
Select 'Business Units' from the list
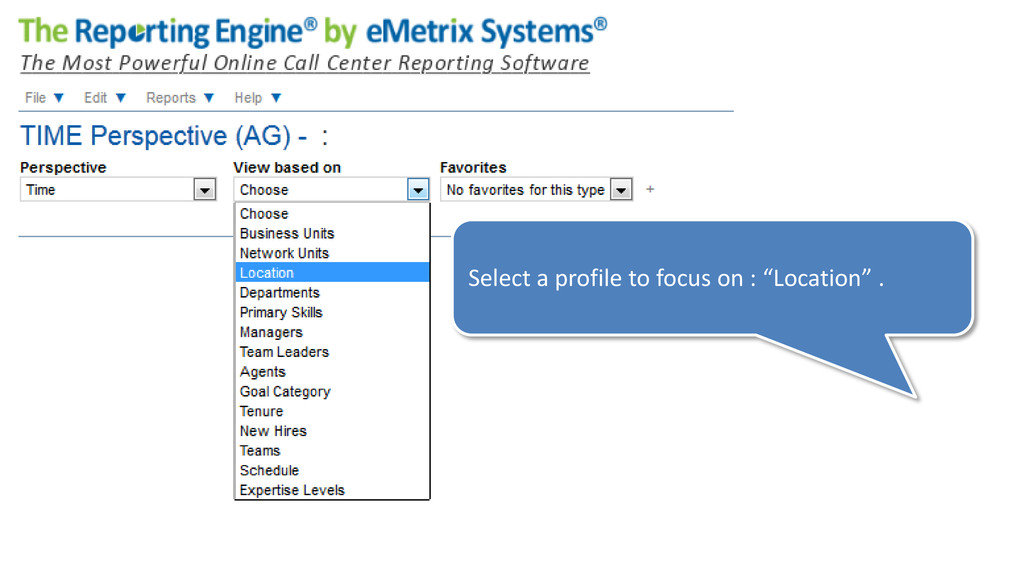coord(332,233)
